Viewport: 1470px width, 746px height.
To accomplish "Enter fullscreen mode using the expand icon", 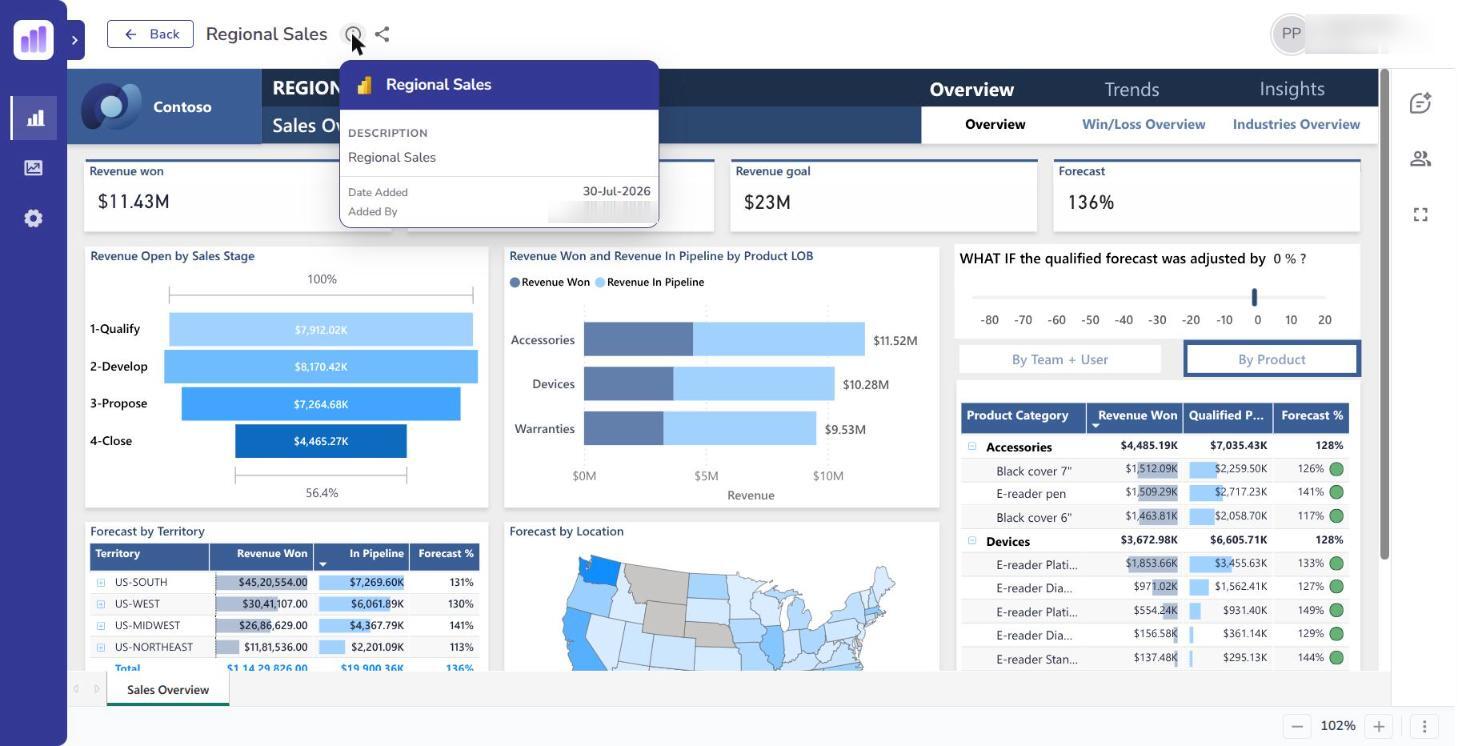I will [1420, 214].
